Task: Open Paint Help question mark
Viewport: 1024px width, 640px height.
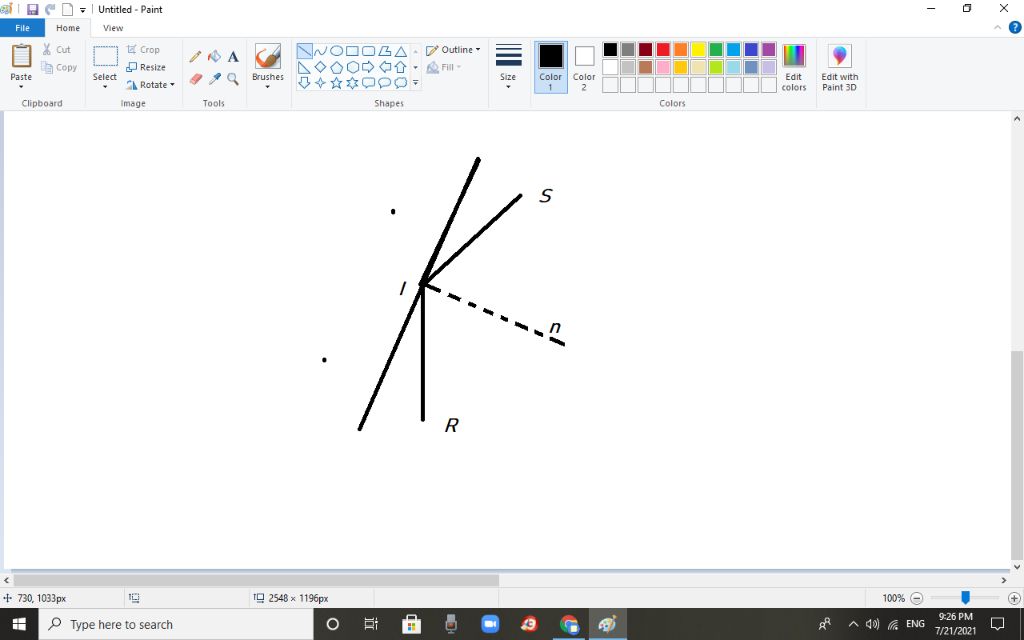Action: [1015, 27]
